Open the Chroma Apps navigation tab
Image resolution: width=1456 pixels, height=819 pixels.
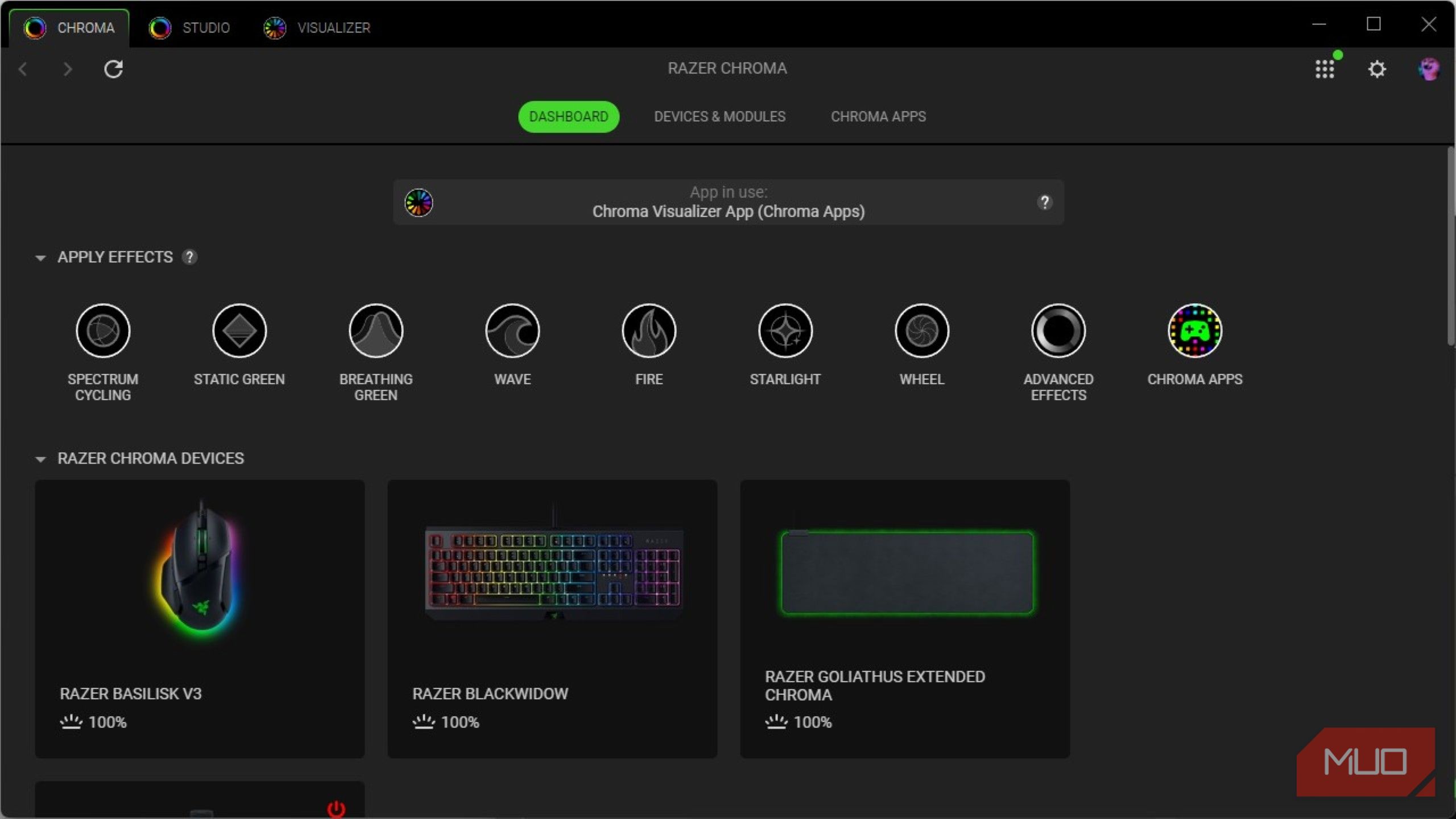(x=878, y=117)
